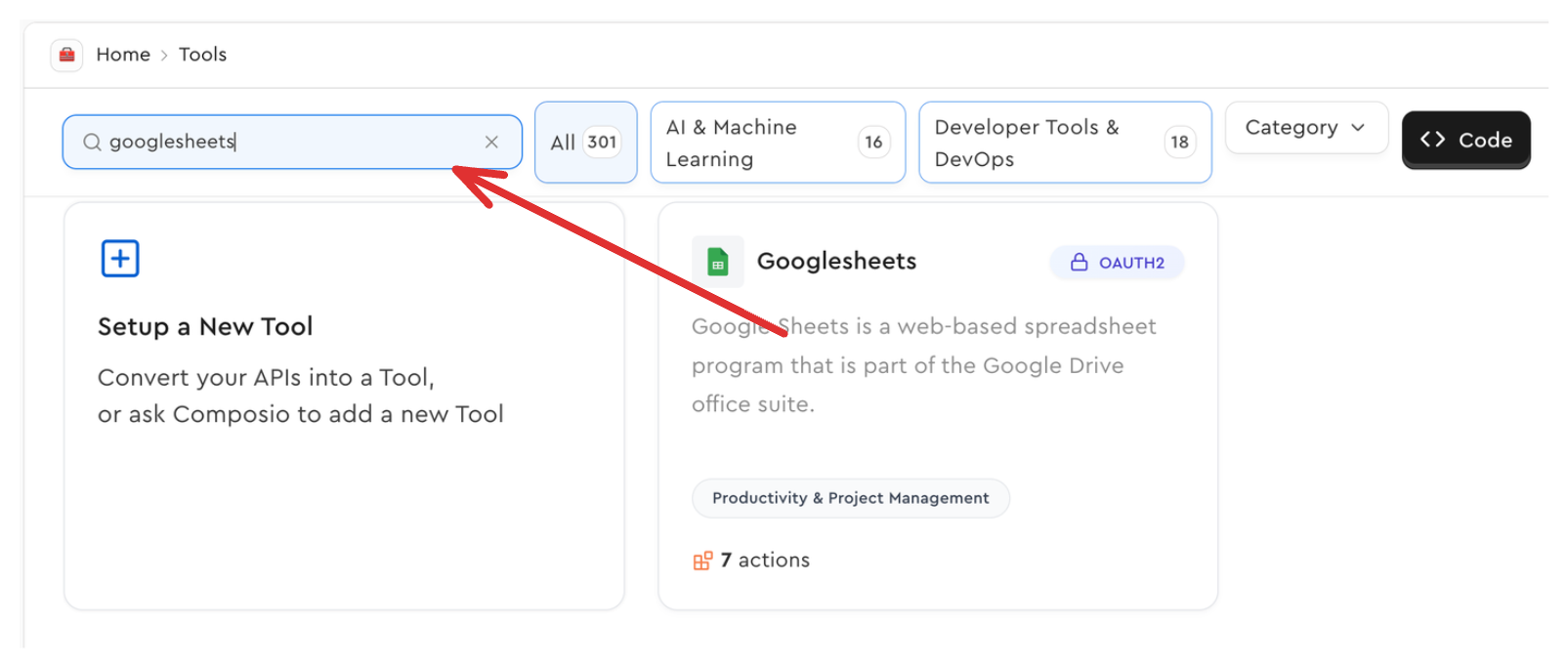The width and height of the screenshot is (1568, 667).
Task: Click the green Googlesheets app icon
Action: 718,262
